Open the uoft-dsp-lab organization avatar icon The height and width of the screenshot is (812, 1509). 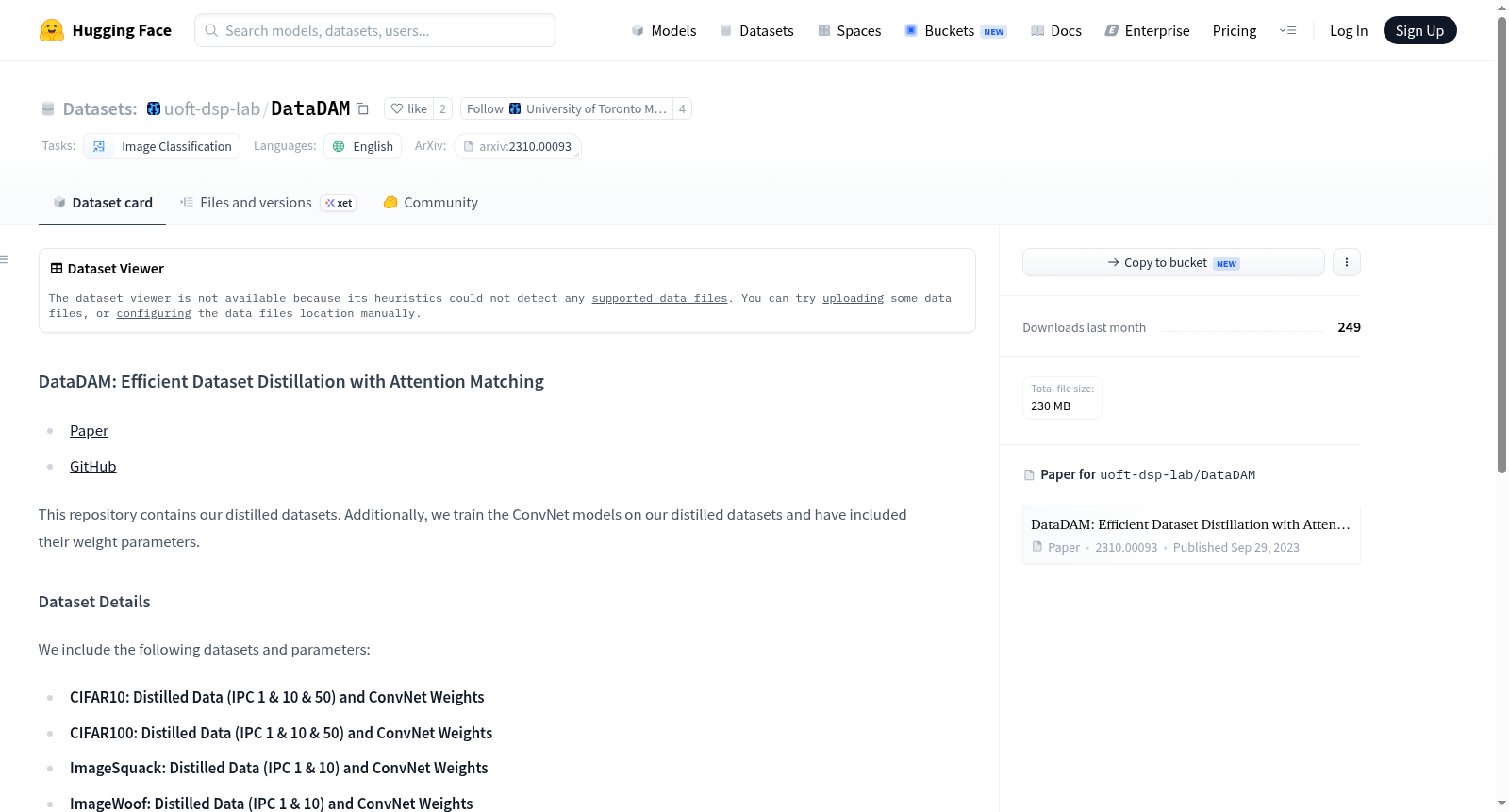click(x=154, y=108)
